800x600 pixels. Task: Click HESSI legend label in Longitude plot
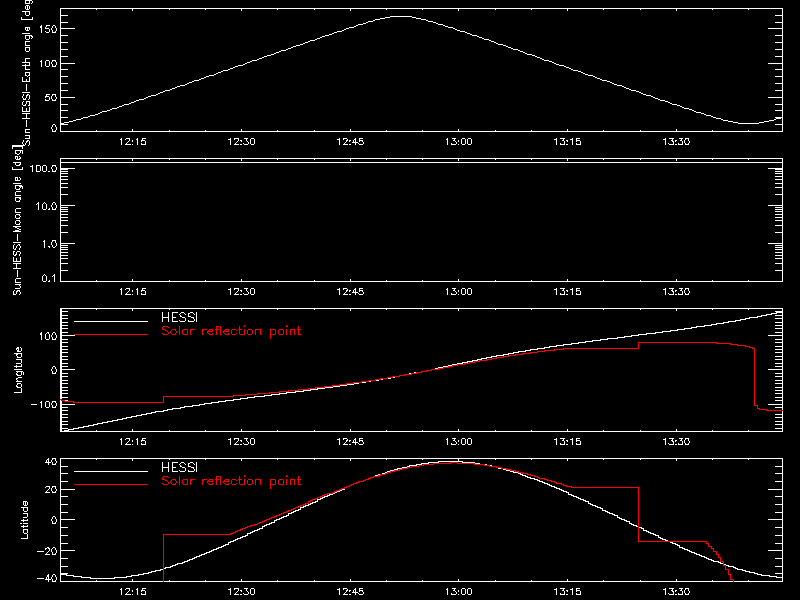pyautogui.click(x=179, y=317)
